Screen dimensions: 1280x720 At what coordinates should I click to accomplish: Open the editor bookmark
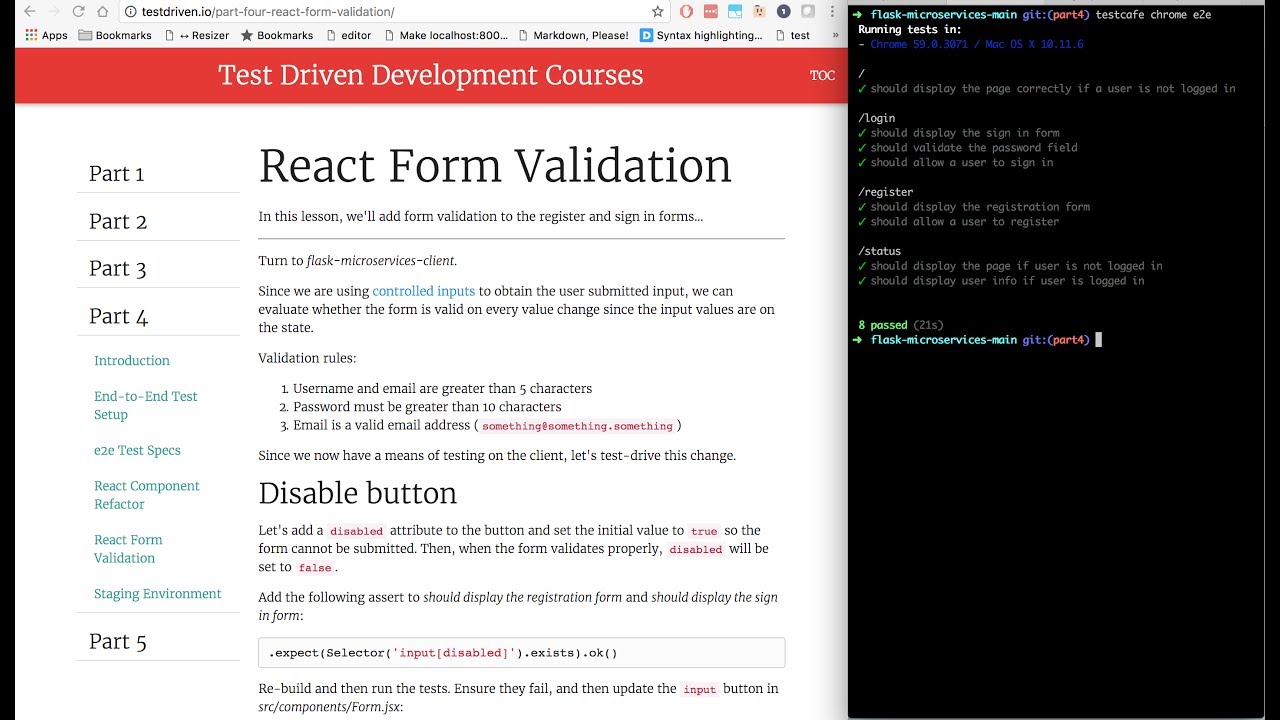click(347, 35)
